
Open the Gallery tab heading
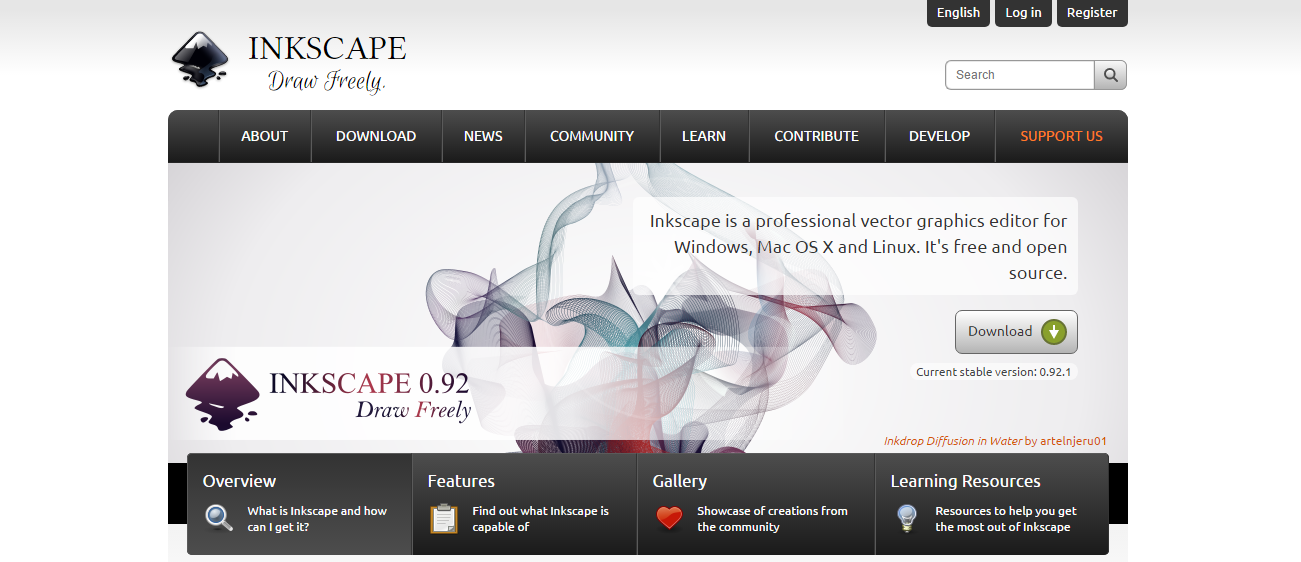tap(680, 481)
